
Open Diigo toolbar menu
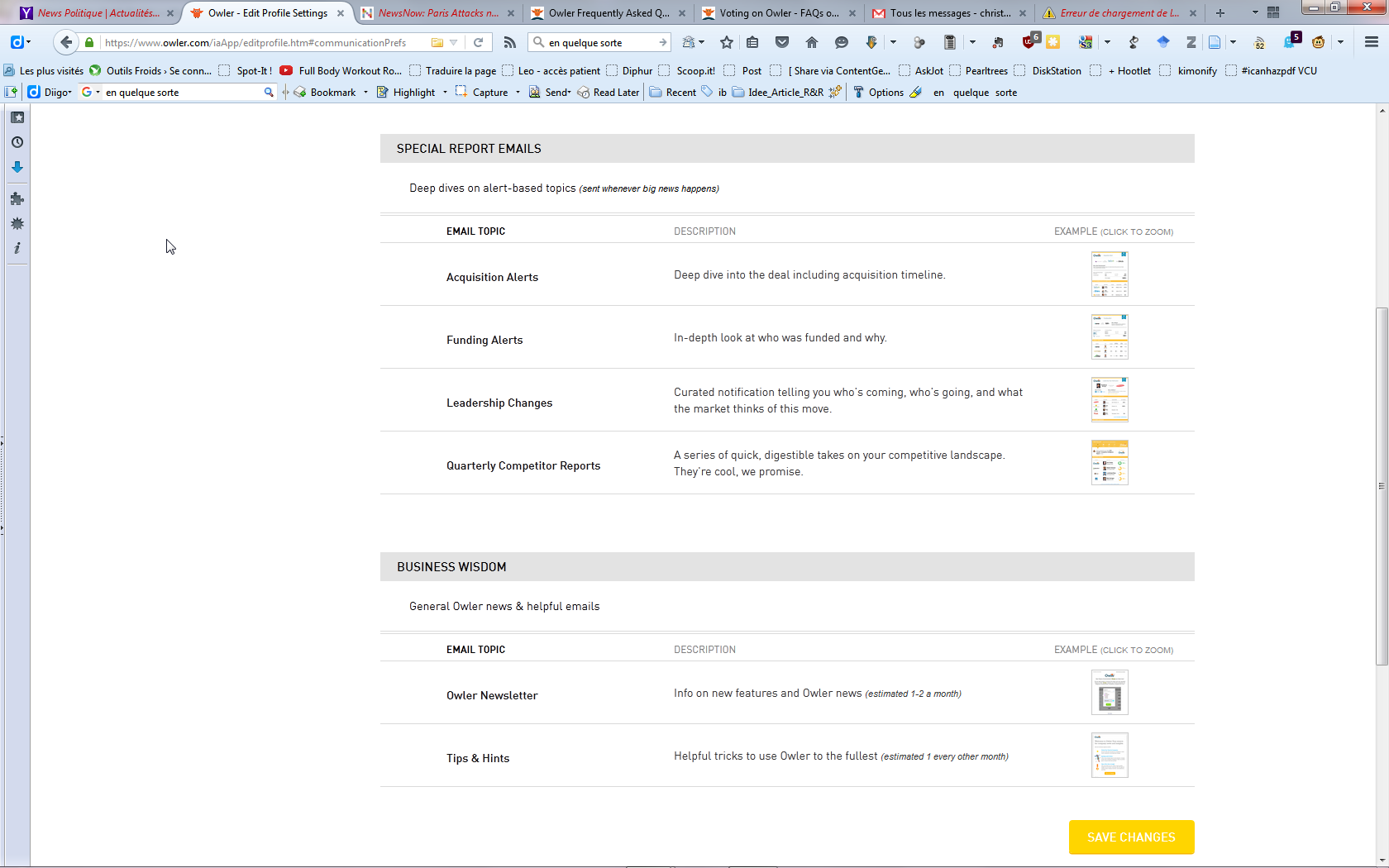point(50,93)
